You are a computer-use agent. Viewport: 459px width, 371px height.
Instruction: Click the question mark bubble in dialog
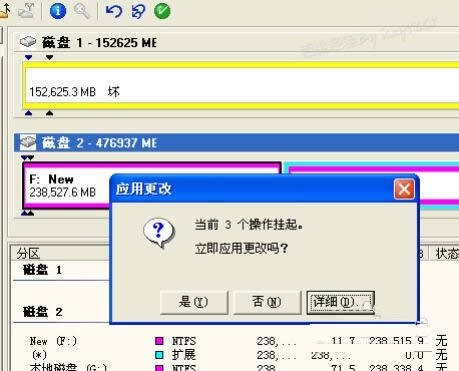click(159, 233)
